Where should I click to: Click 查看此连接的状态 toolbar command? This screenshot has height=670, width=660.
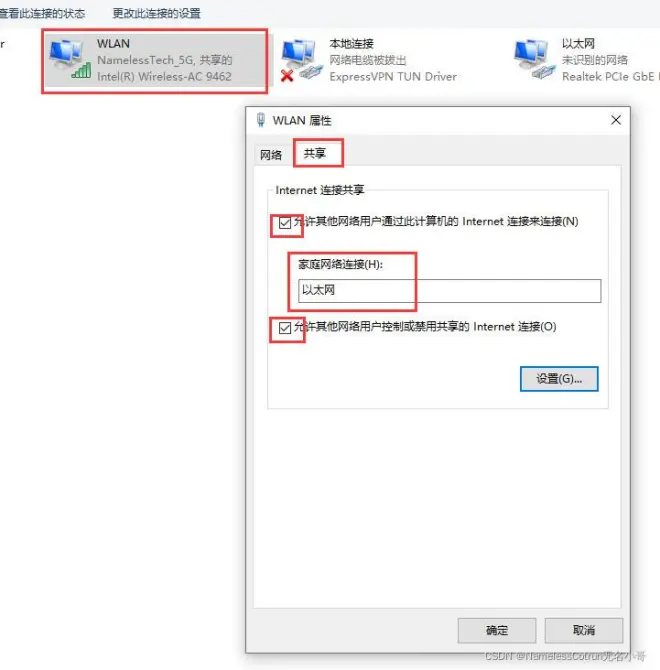pos(42,13)
